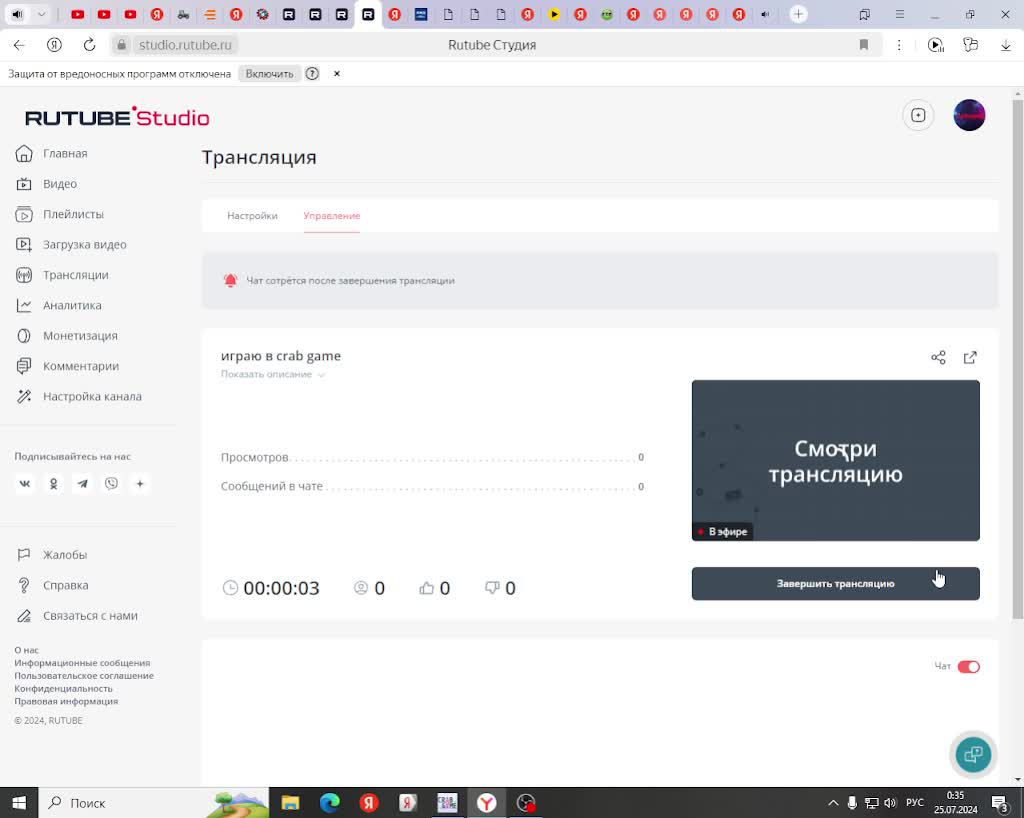The width and height of the screenshot is (1024, 818).
Task: Click the help question mark in protection bar
Action: click(312, 74)
